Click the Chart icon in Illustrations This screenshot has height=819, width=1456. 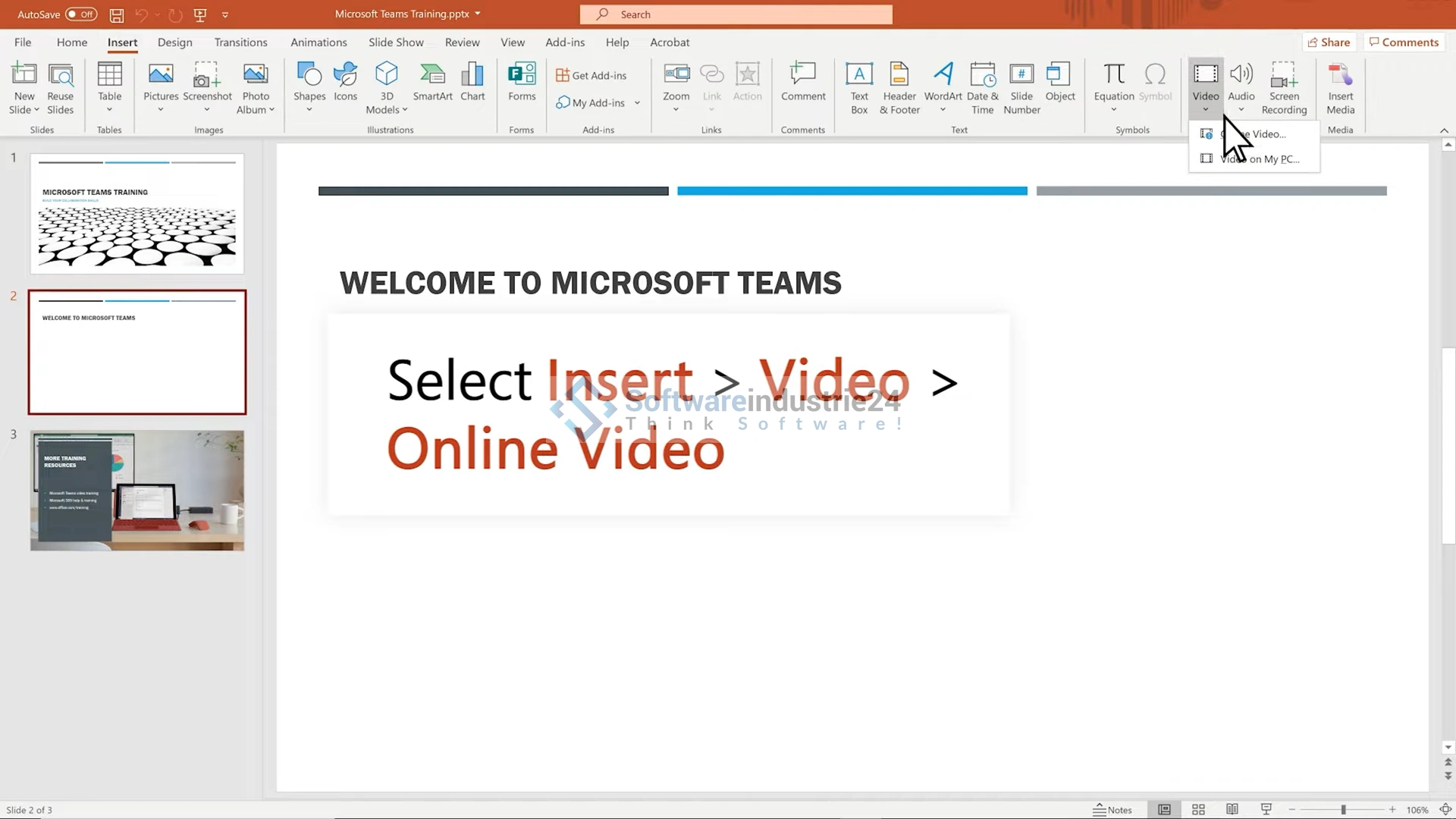pyautogui.click(x=472, y=82)
